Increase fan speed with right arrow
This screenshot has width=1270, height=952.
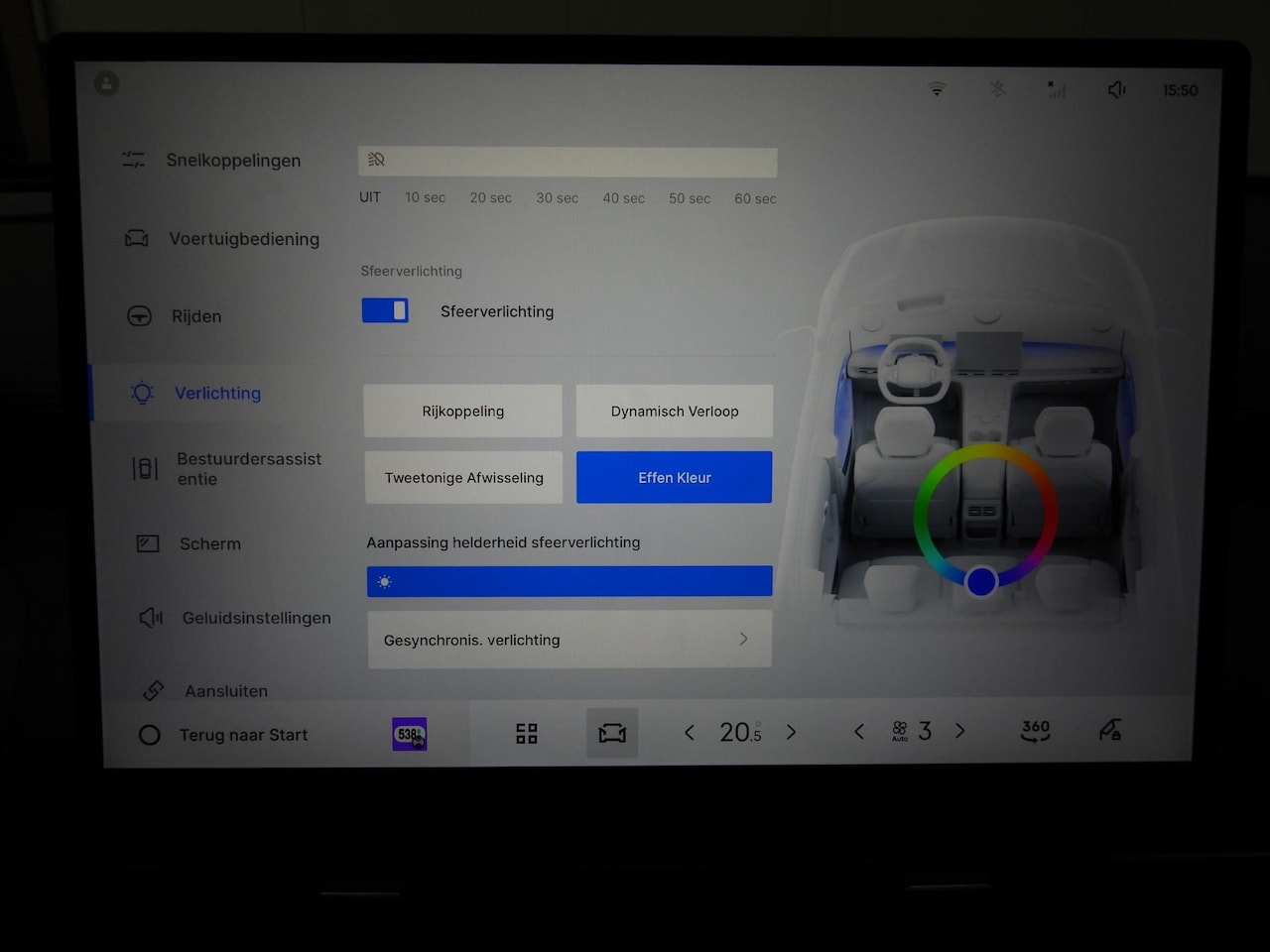coord(959,731)
